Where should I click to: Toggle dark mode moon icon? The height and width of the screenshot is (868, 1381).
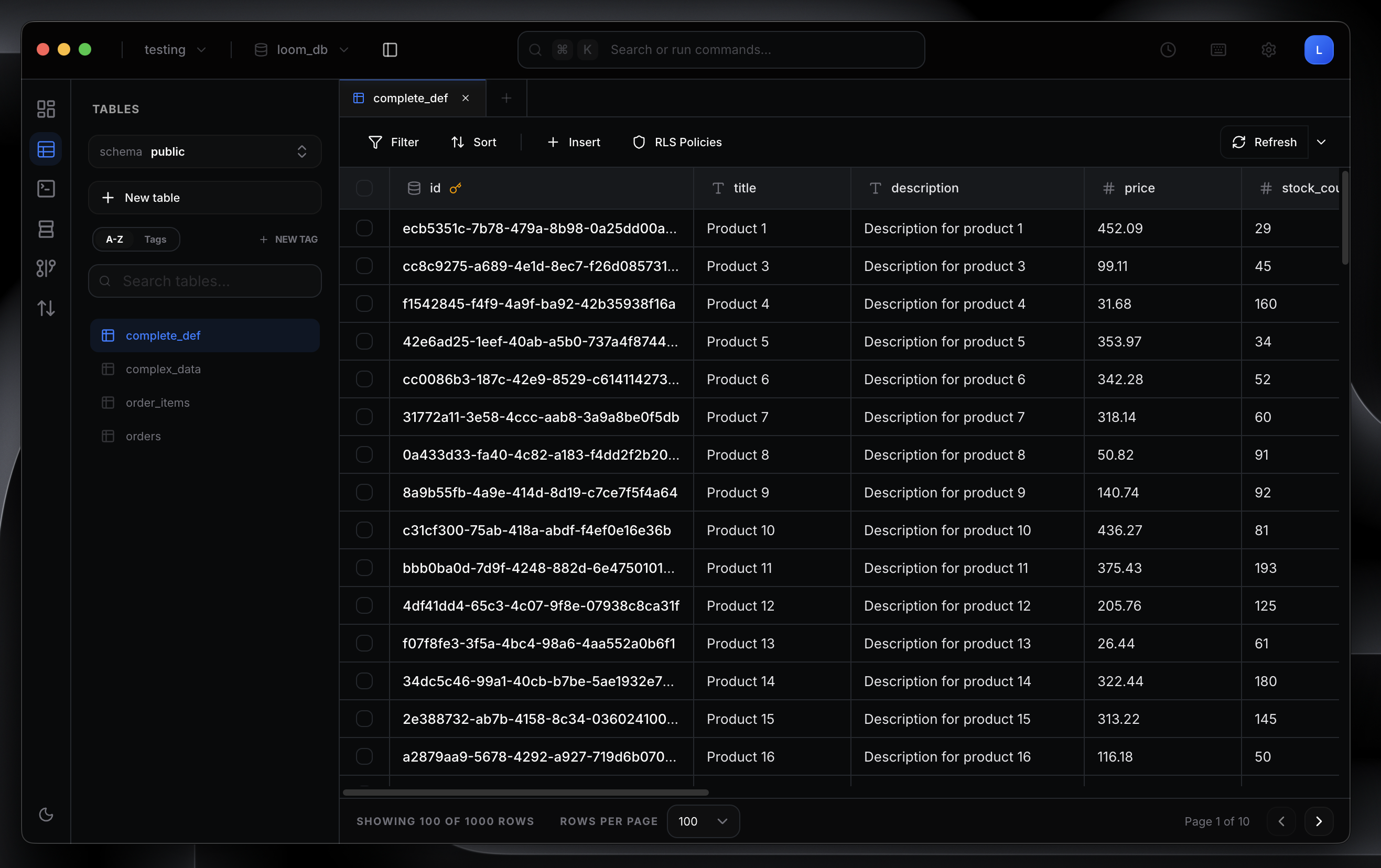click(x=46, y=814)
